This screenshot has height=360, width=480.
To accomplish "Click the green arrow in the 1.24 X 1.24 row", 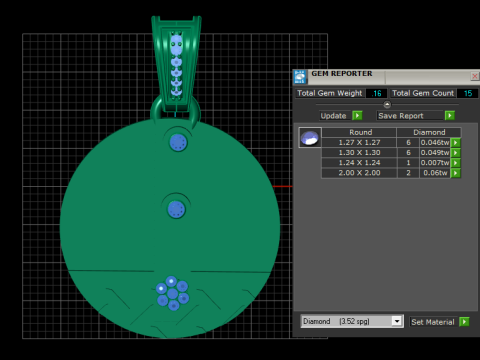I will (455, 163).
